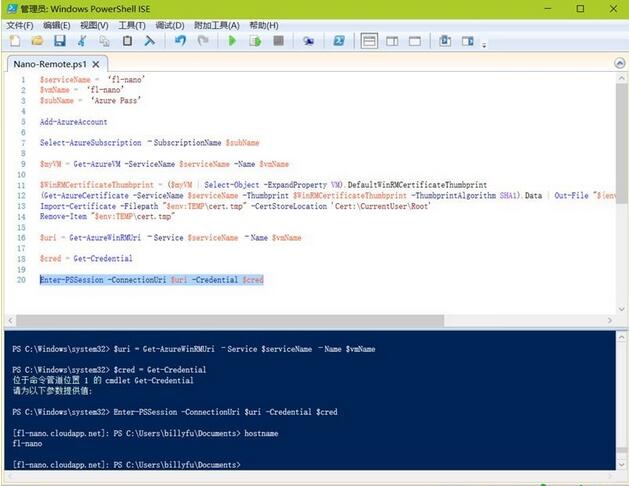Open the 视图(V) menu
This screenshot has height=486, width=629.
pos(94,26)
